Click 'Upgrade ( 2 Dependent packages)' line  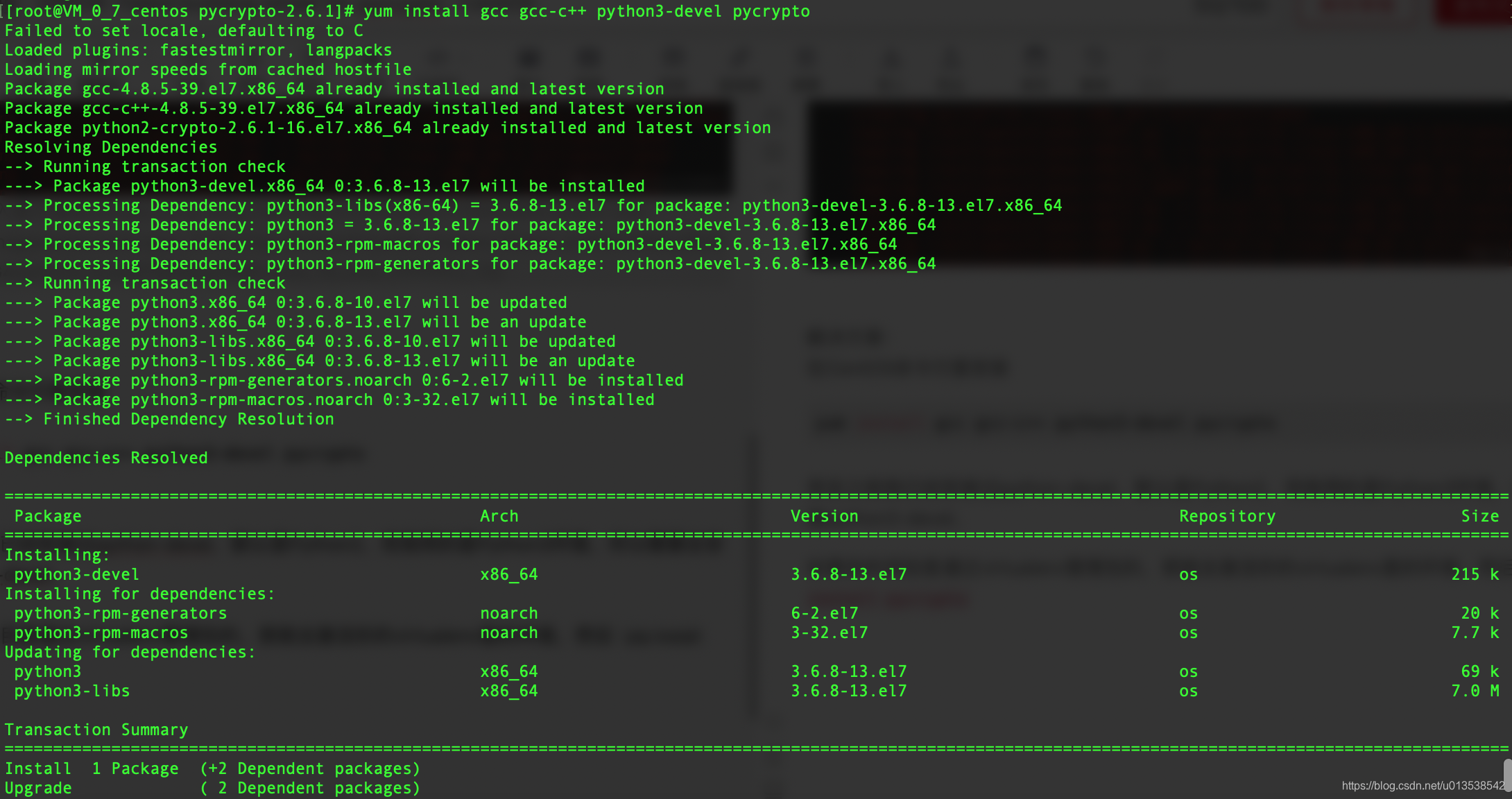[x=212, y=789]
